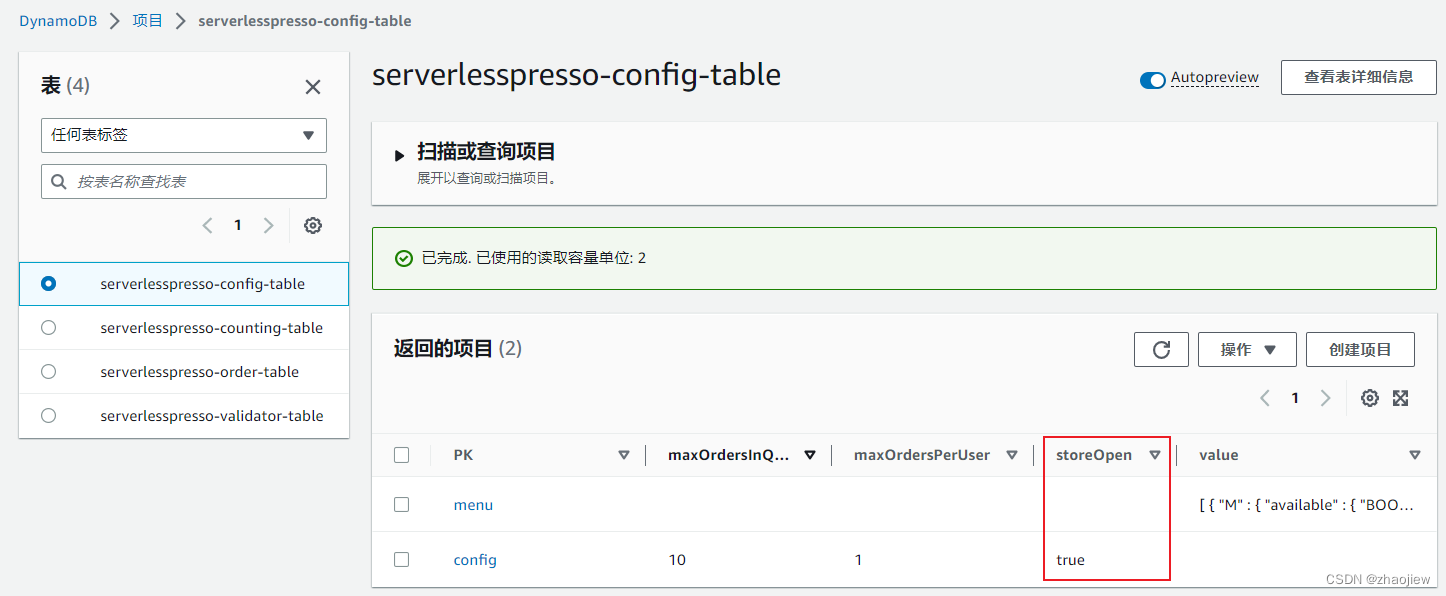Sort by the PK column arrow
This screenshot has width=1446, height=596.
click(624, 455)
